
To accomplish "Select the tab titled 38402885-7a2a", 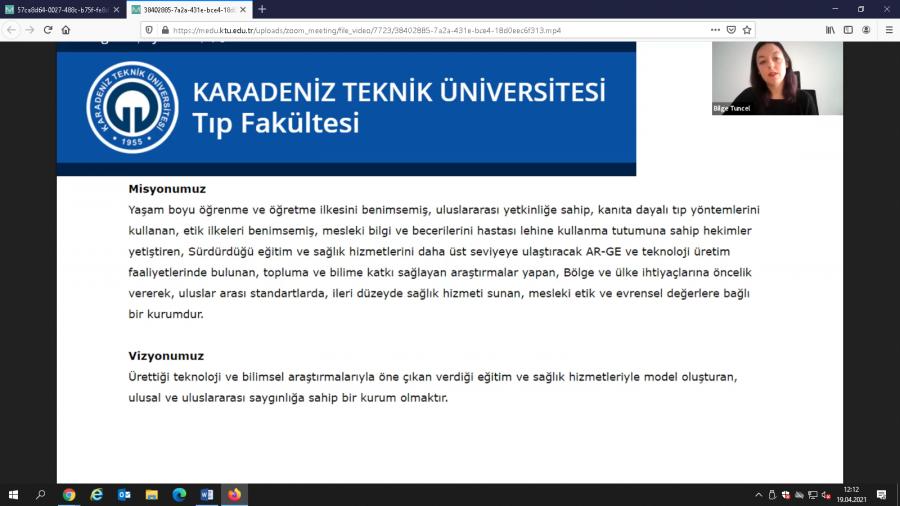I will coord(185,9).
